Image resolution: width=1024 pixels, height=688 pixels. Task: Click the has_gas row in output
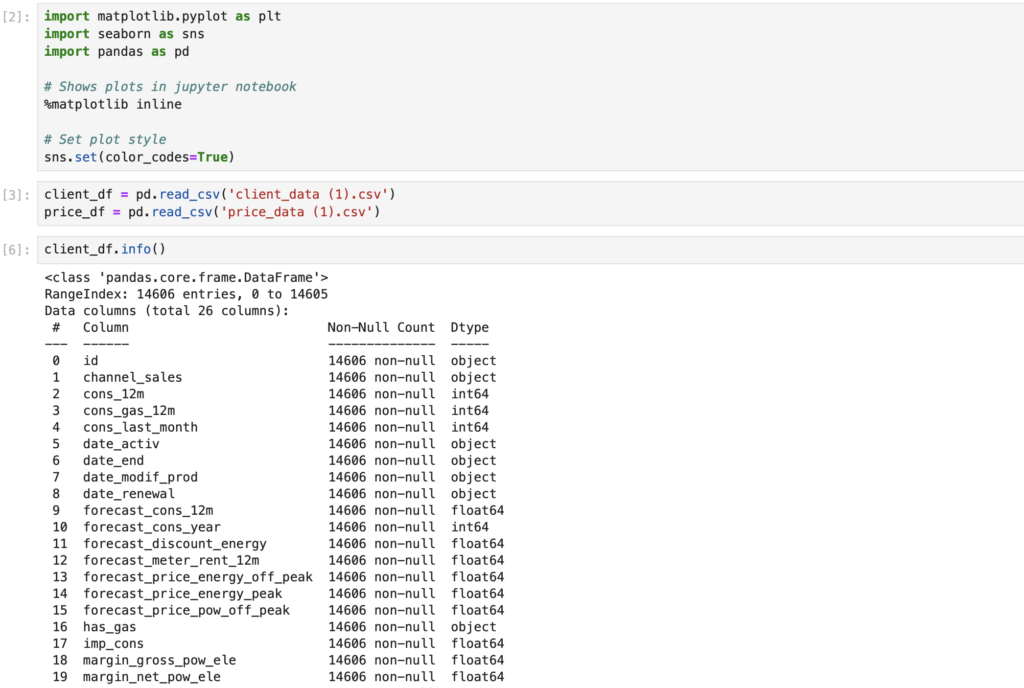pyautogui.click(x=109, y=627)
